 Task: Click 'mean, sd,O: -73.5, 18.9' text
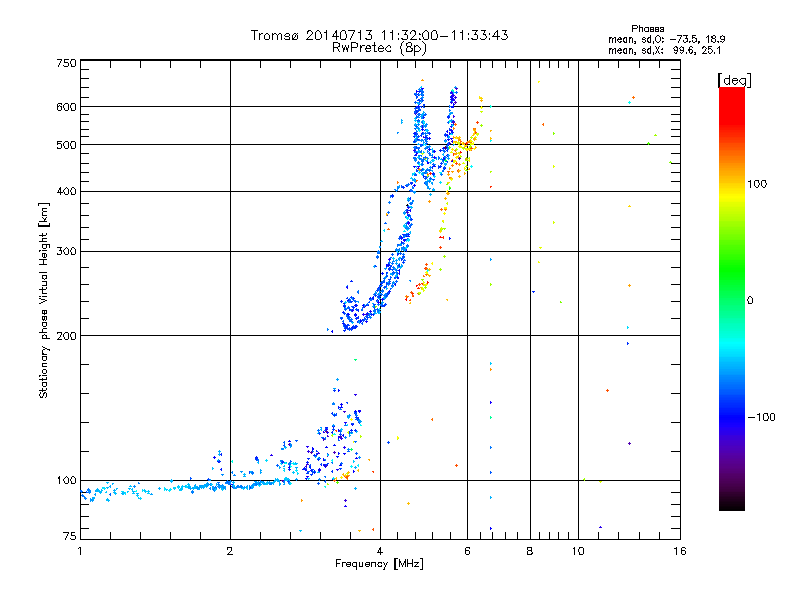click(x=666, y=39)
